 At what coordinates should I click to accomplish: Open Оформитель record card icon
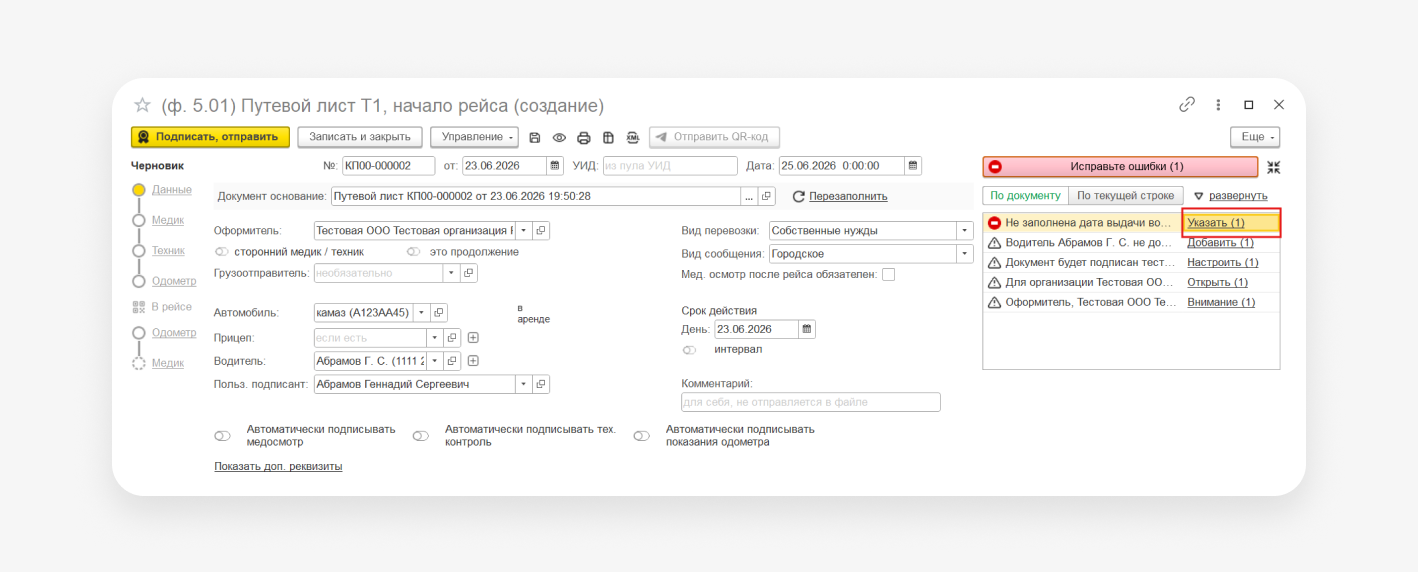pos(541,231)
